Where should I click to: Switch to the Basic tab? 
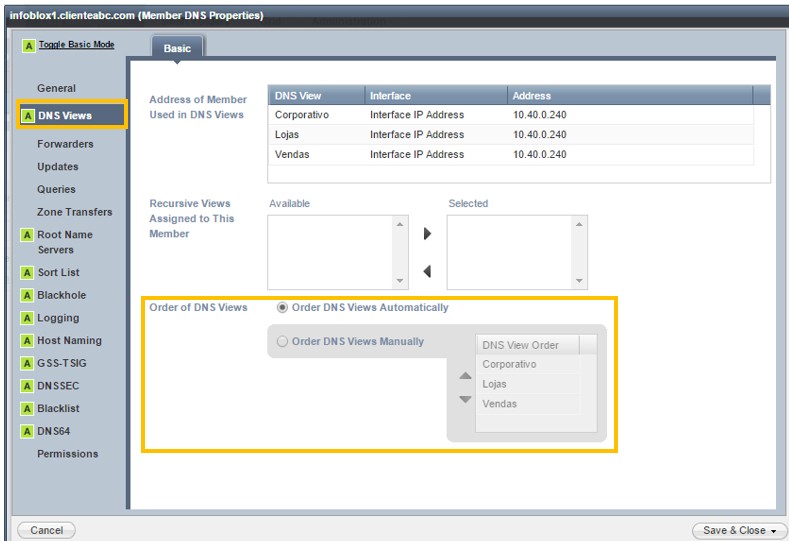[x=177, y=48]
